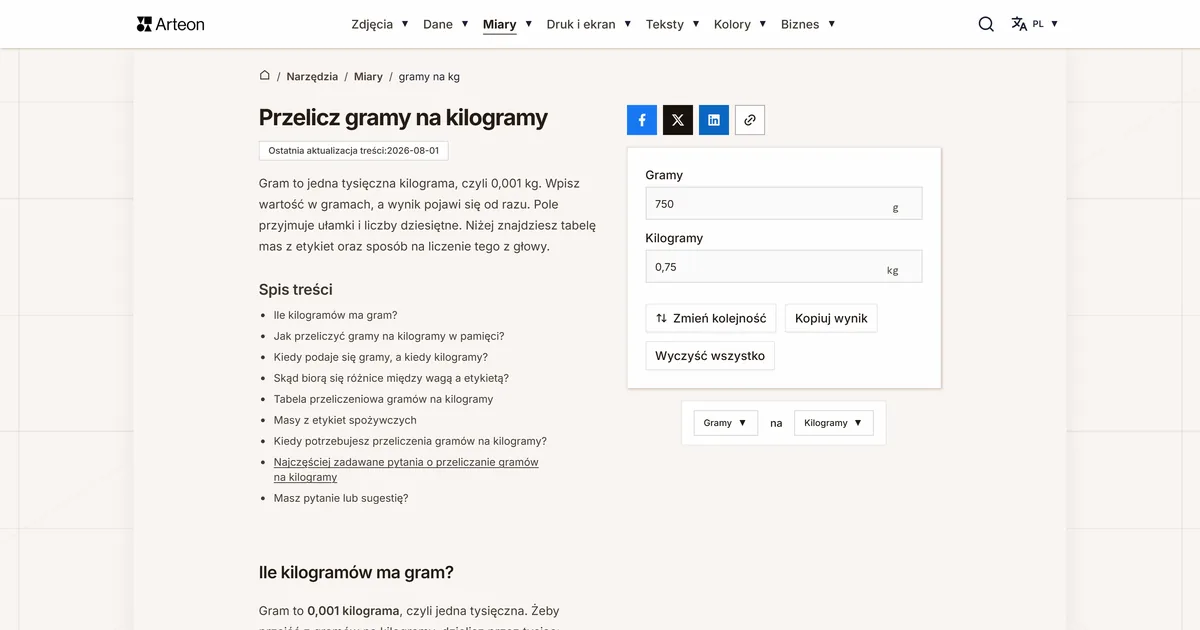Expand the Biznes menu
The height and width of the screenshot is (630, 1200).
808,24
